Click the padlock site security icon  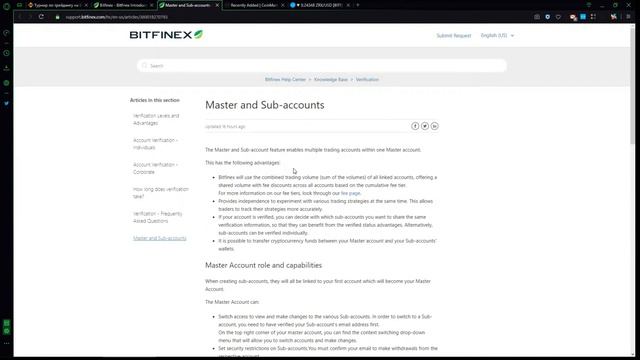58,17
